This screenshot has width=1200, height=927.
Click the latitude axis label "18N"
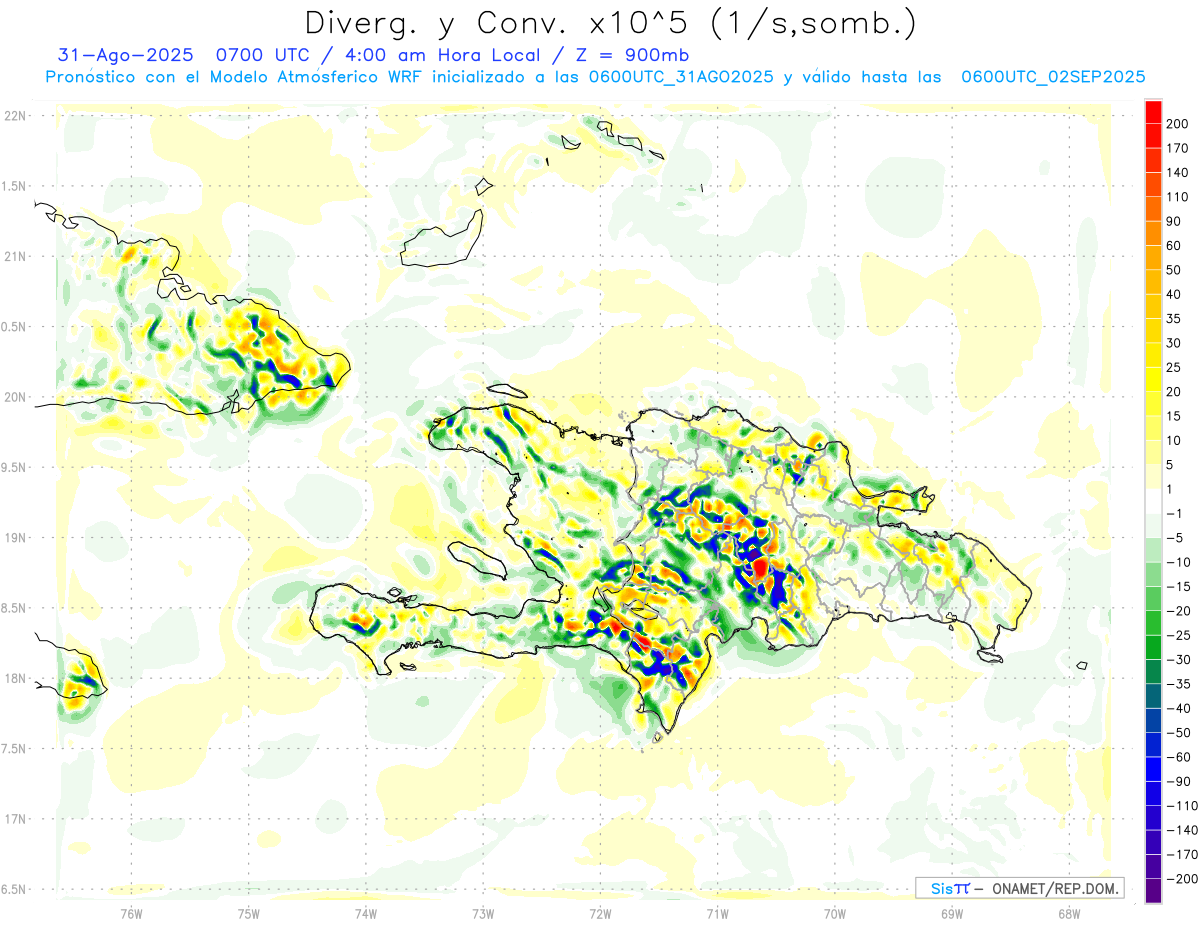[x=15, y=678]
